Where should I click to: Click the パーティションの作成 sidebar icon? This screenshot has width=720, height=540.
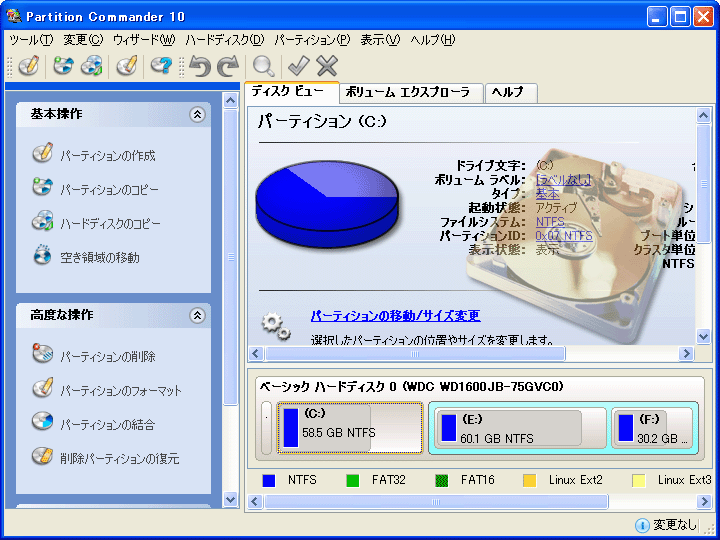tap(42, 153)
